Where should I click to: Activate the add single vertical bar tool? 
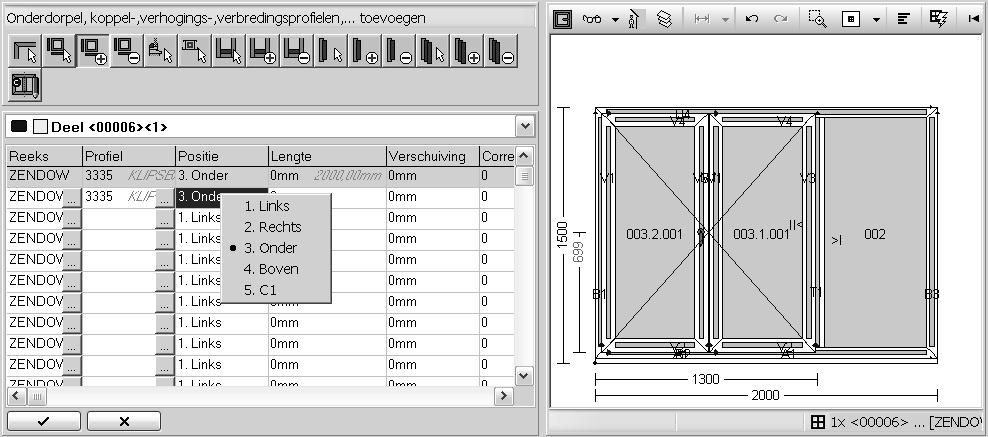(365, 51)
